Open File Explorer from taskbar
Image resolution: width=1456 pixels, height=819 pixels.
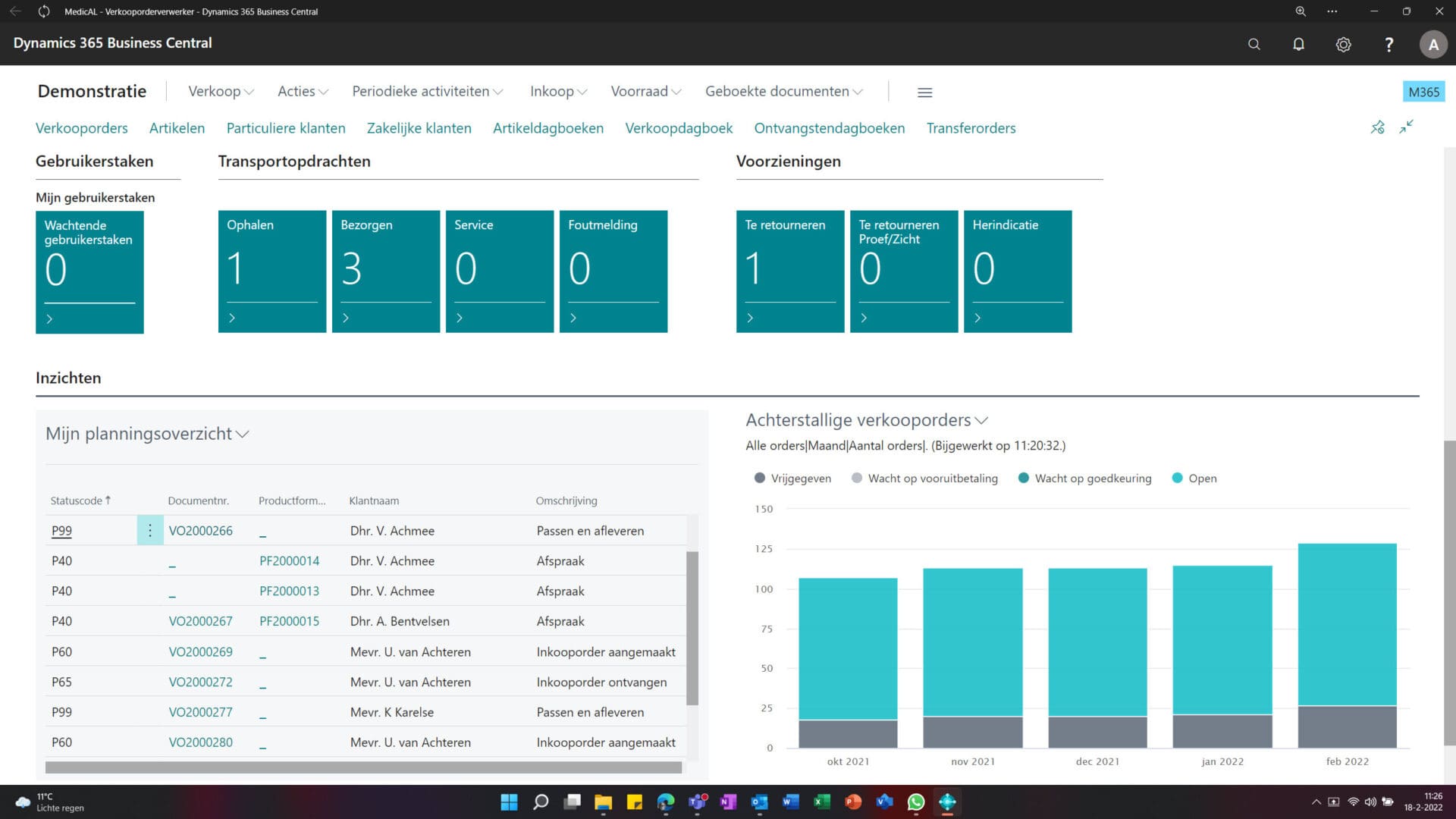tap(603, 802)
